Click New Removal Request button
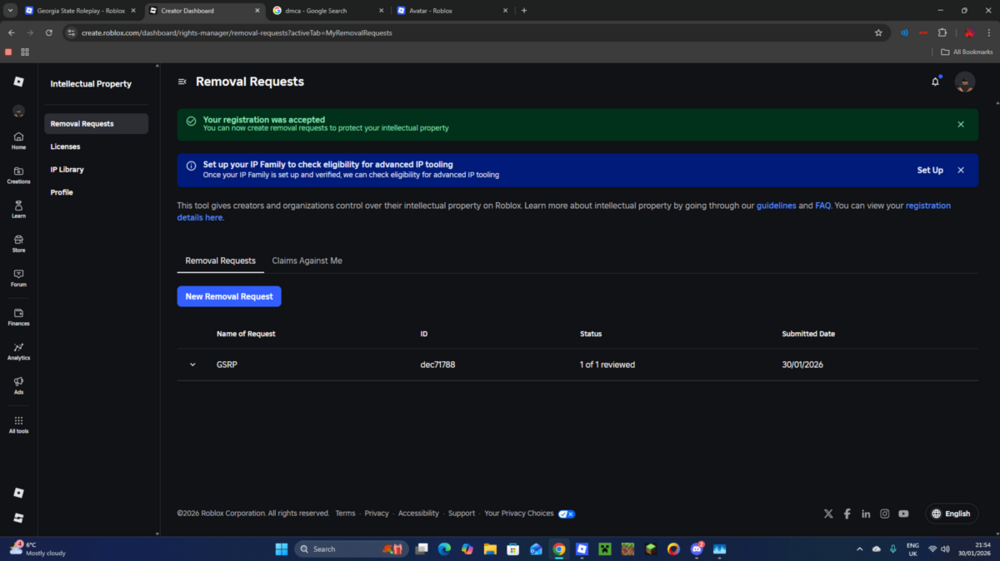The width and height of the screenshot is (1000, 561). click(x=229, y=296)
